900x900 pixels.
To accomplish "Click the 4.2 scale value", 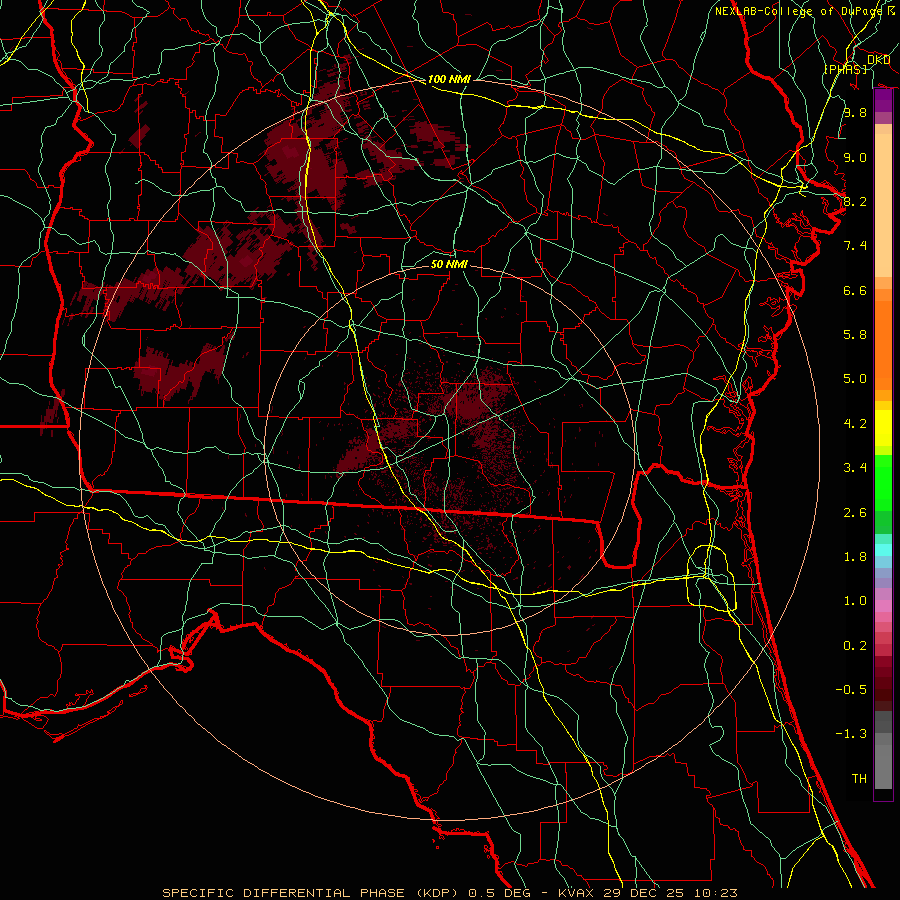I will tap(855, 424).
